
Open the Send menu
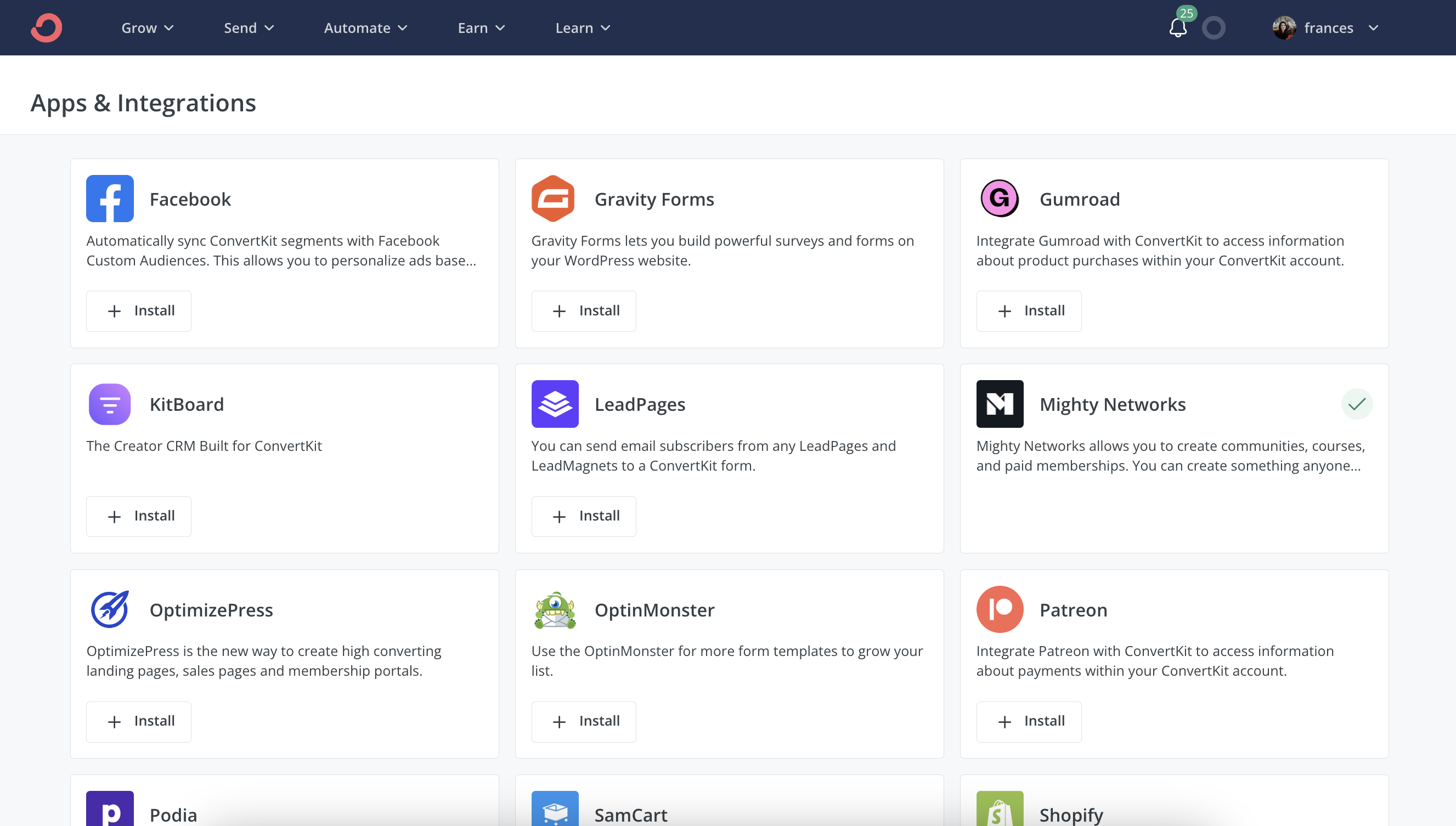pyautogui.click(x=249, y=28)
